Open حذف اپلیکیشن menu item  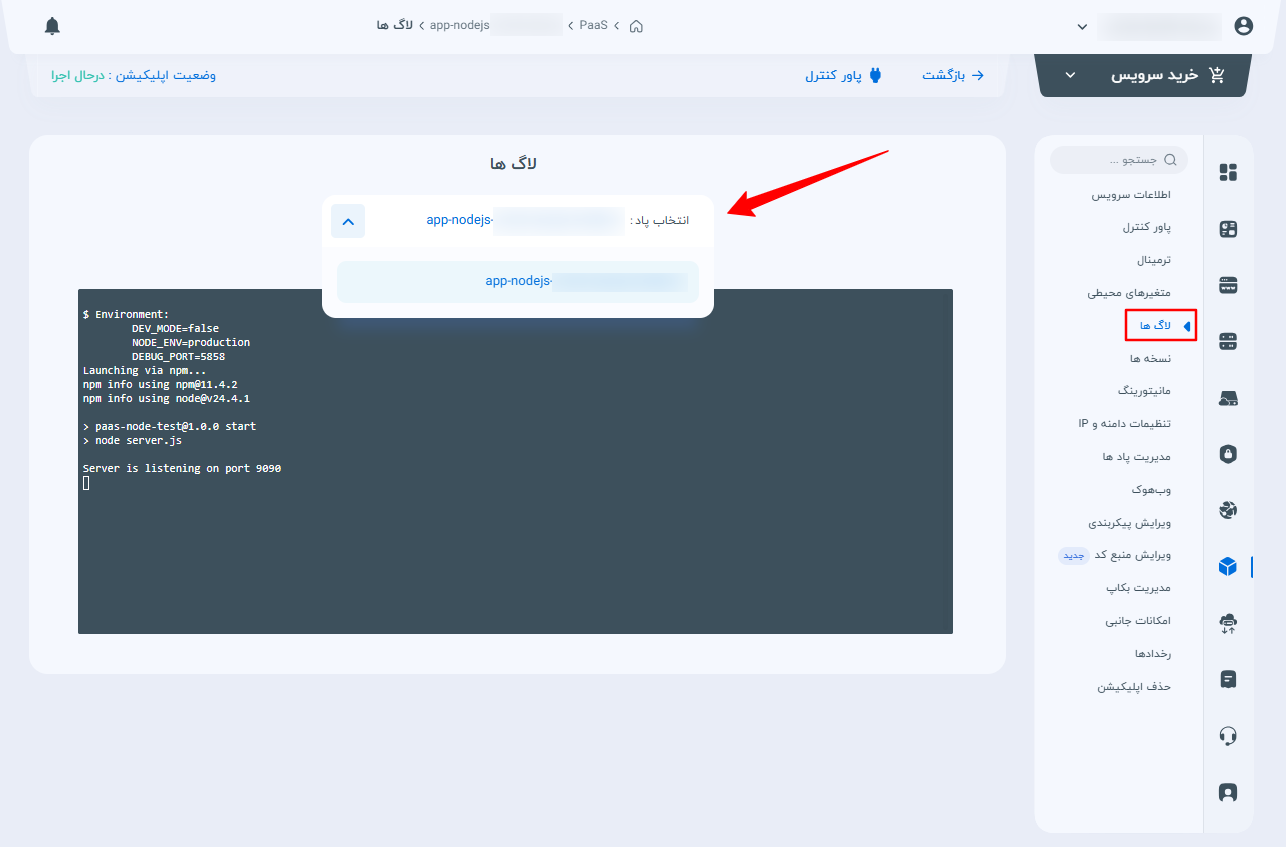tap(1134, 687)
